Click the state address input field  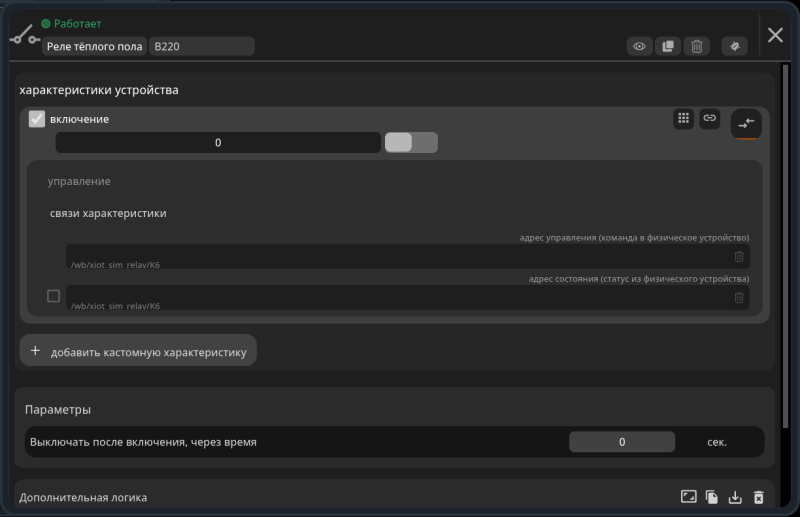(398, 298)
